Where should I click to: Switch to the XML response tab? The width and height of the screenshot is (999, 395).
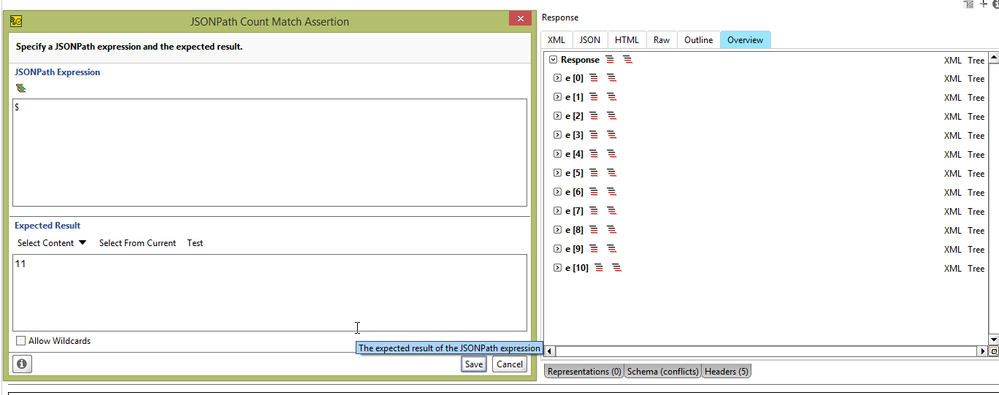556,40
